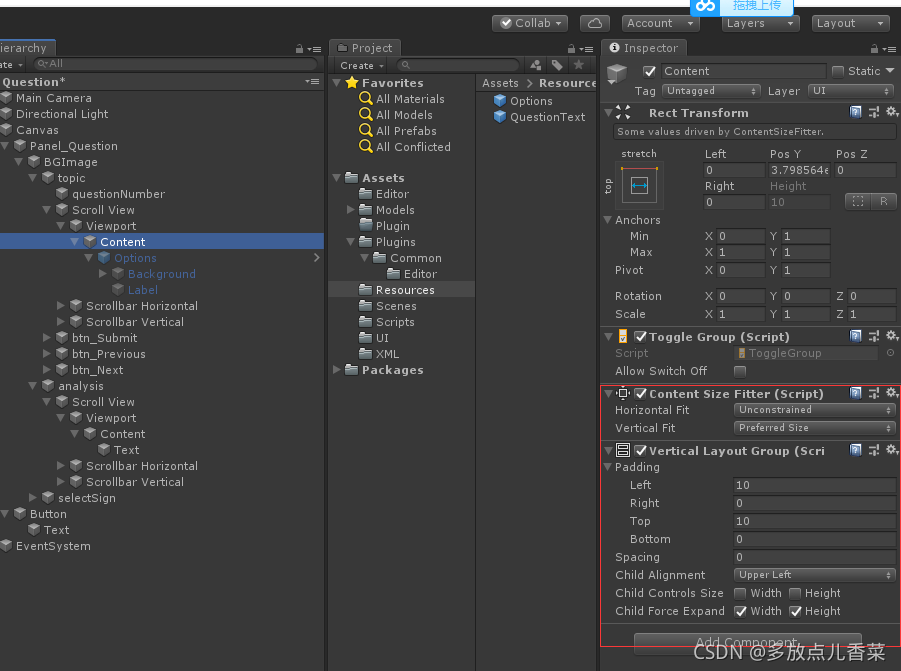Toggle Allow Switch Off checkbox
The width and height of the screenshot is (901, 671).
click(740, 371)
